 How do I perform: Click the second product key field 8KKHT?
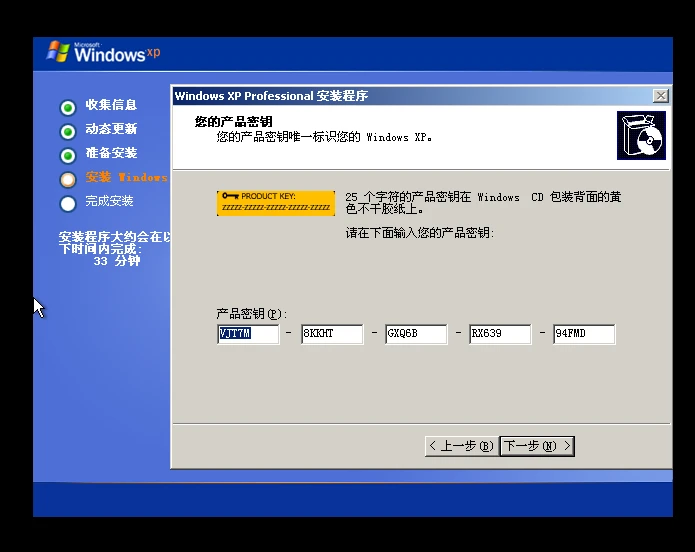tap(332, 334)
